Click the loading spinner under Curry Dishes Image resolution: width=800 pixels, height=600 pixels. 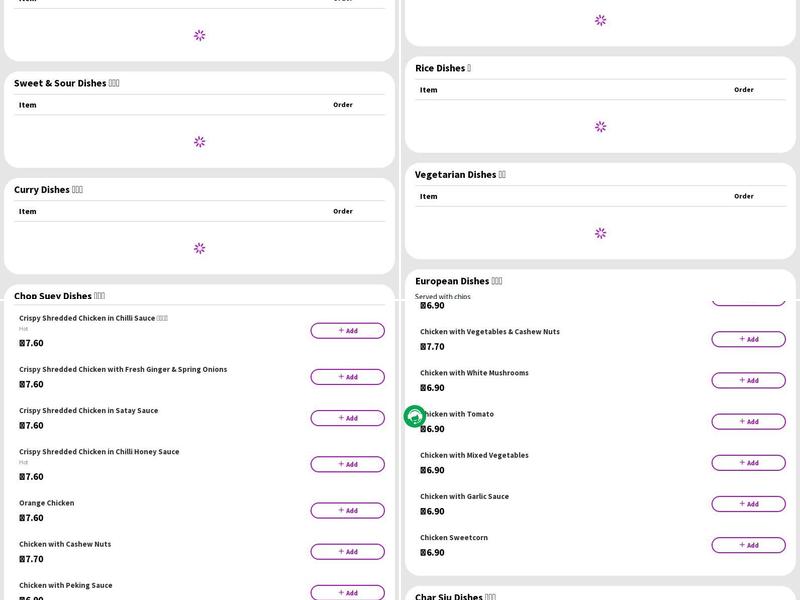[x=199, y=248]
